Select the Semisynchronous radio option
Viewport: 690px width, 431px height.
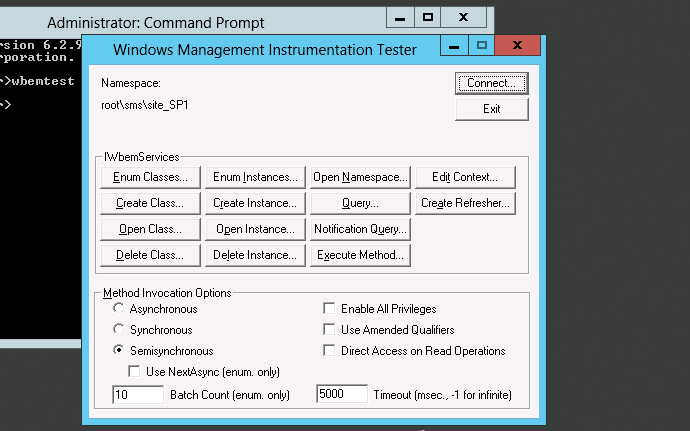(x=118, y=350)
